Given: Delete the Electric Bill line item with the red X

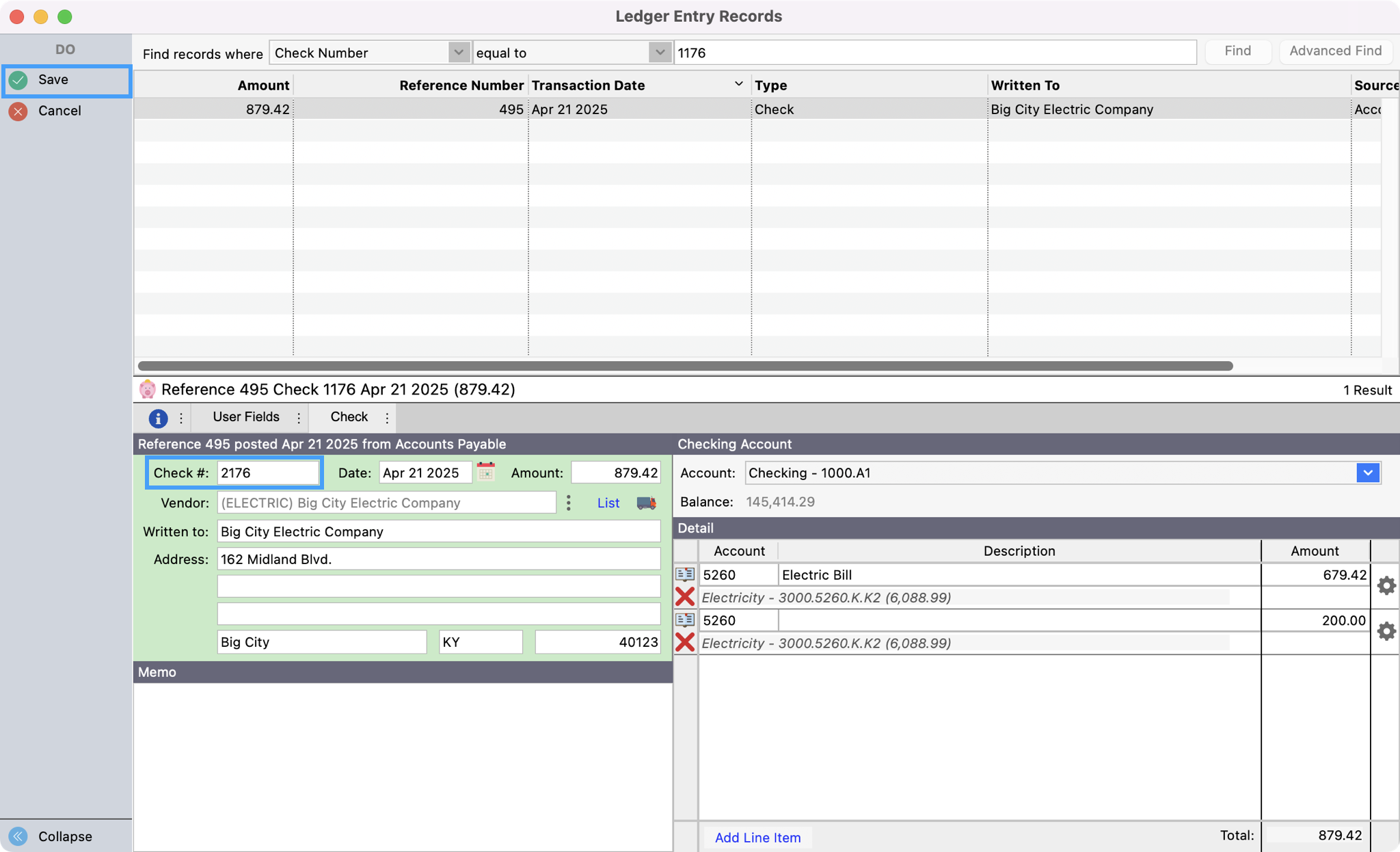Looking at the screenshot, I should (x=684, y=596).
